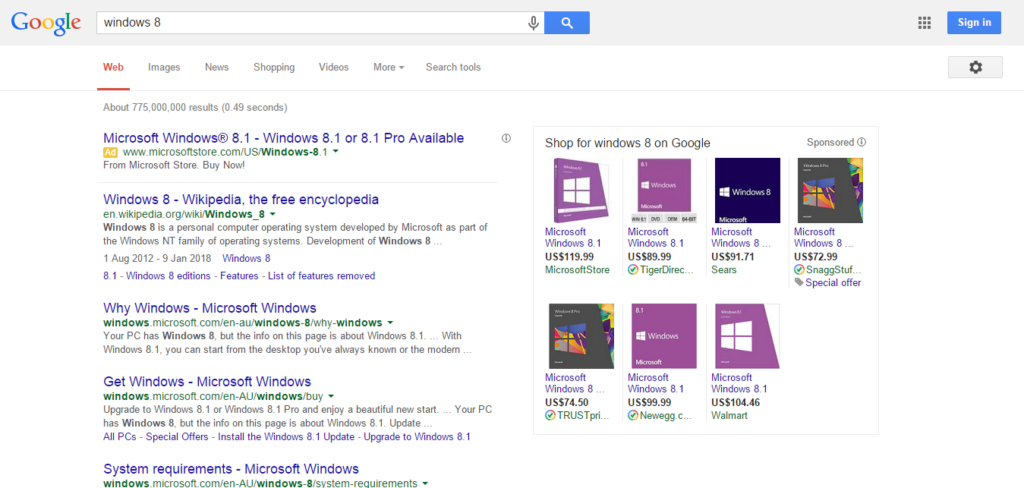Open the Google apps grid icon
The image size is (1024, 488).
coord(924,23)
